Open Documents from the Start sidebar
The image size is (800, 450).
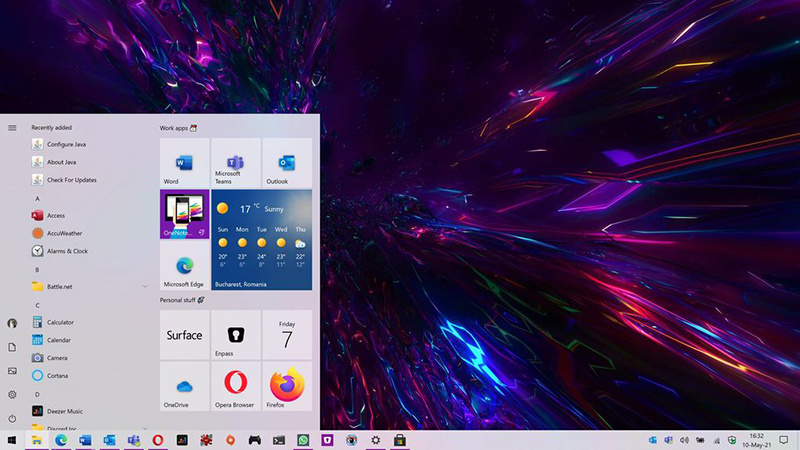(12, 347)
